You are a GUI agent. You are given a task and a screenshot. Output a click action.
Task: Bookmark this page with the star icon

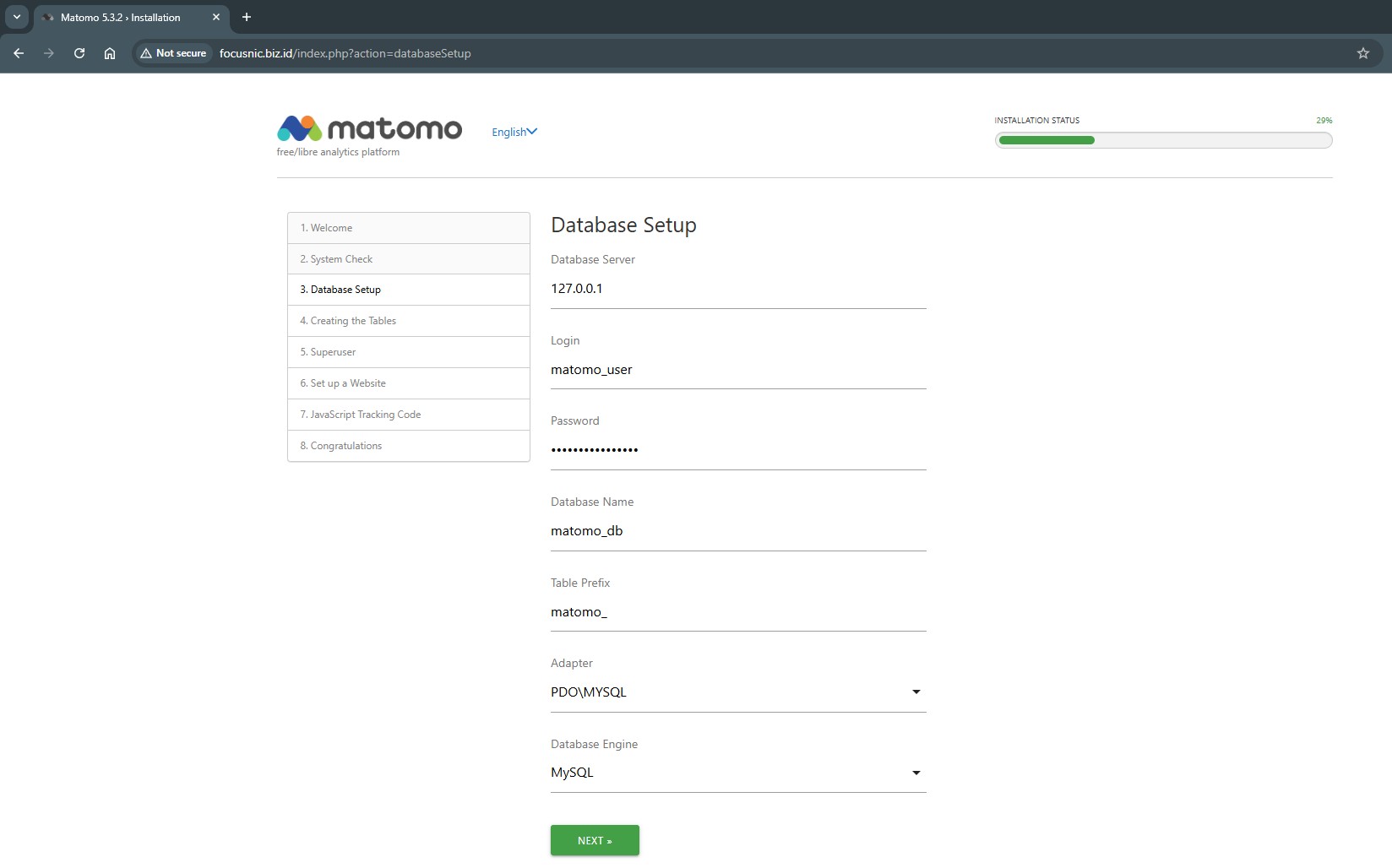click(1362, 53)
